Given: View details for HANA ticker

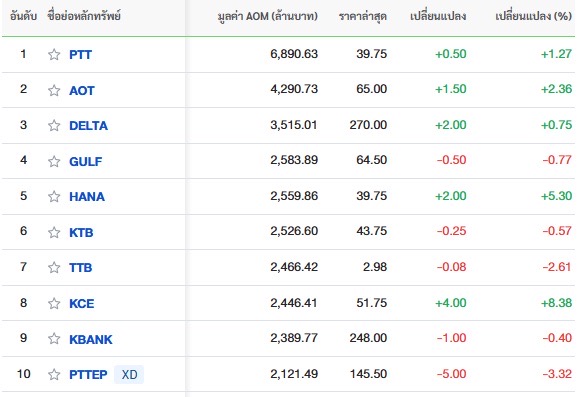Looking at the screenshot, I should point(87,197).
